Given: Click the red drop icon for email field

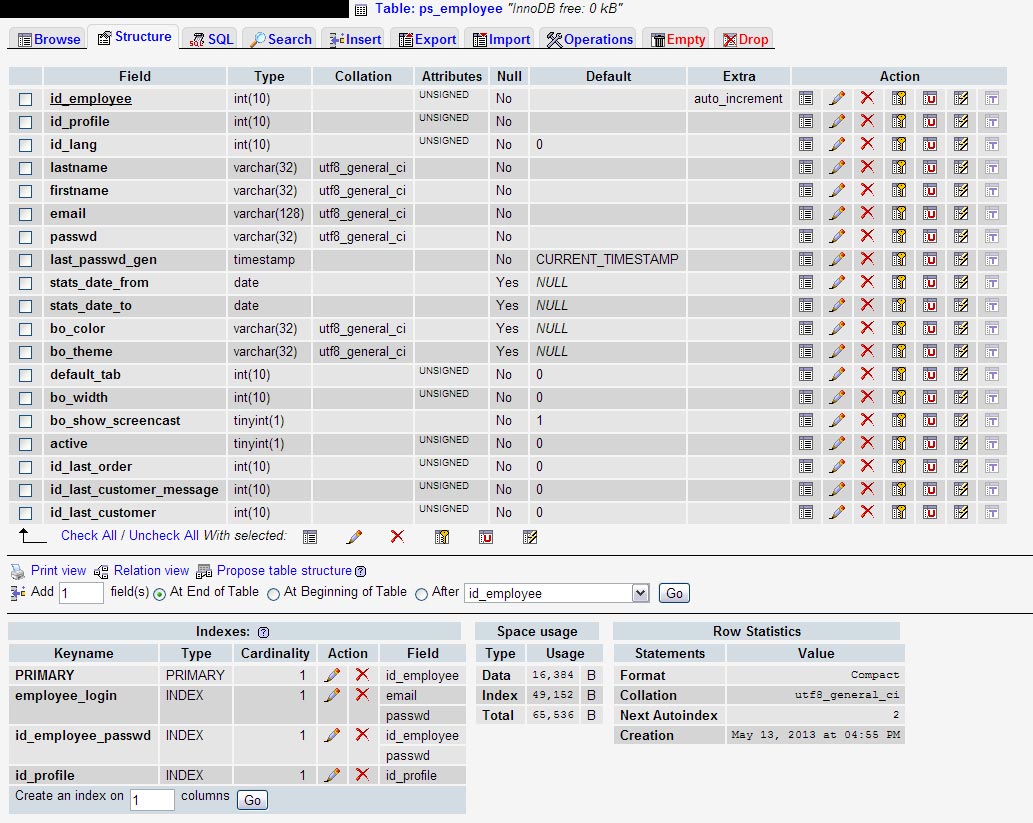Looking at the screenshot, I should (x=867, y=213).
